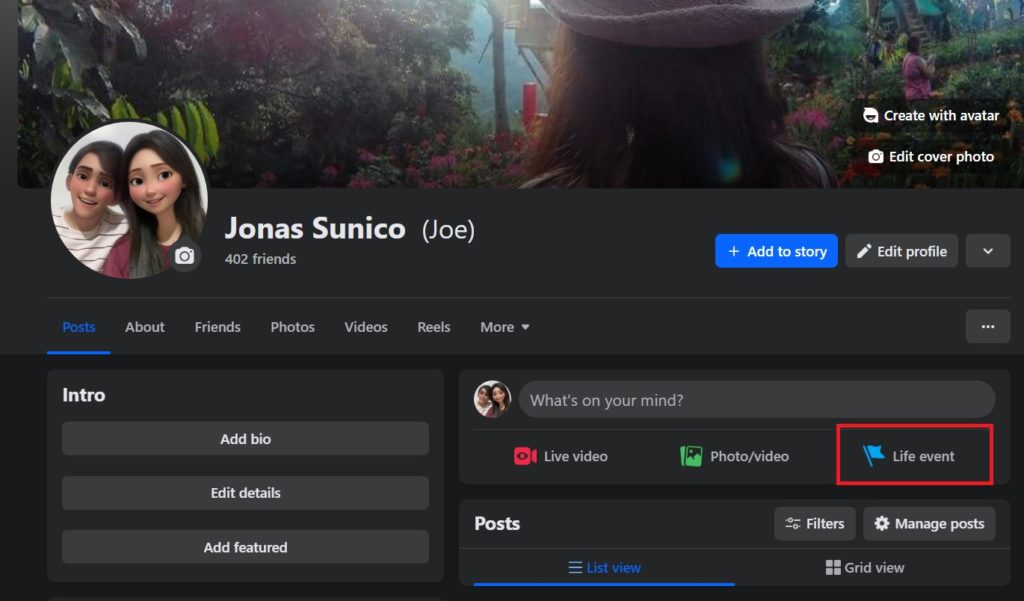Switch posts to Grid view
The width and height of the screenshot is (1024, 601).
click(864, 567)
